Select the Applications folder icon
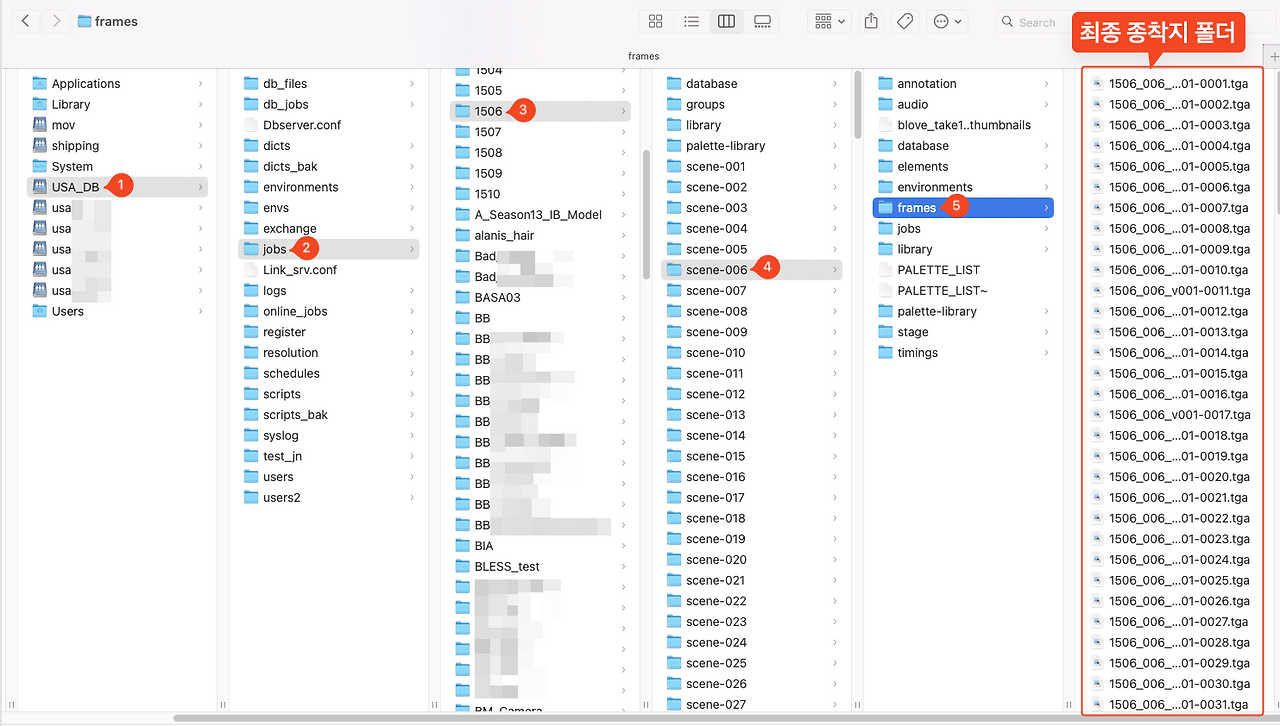Image resolution: width=1280 pixels, height=726 pixels. click(x=40, y=84)
